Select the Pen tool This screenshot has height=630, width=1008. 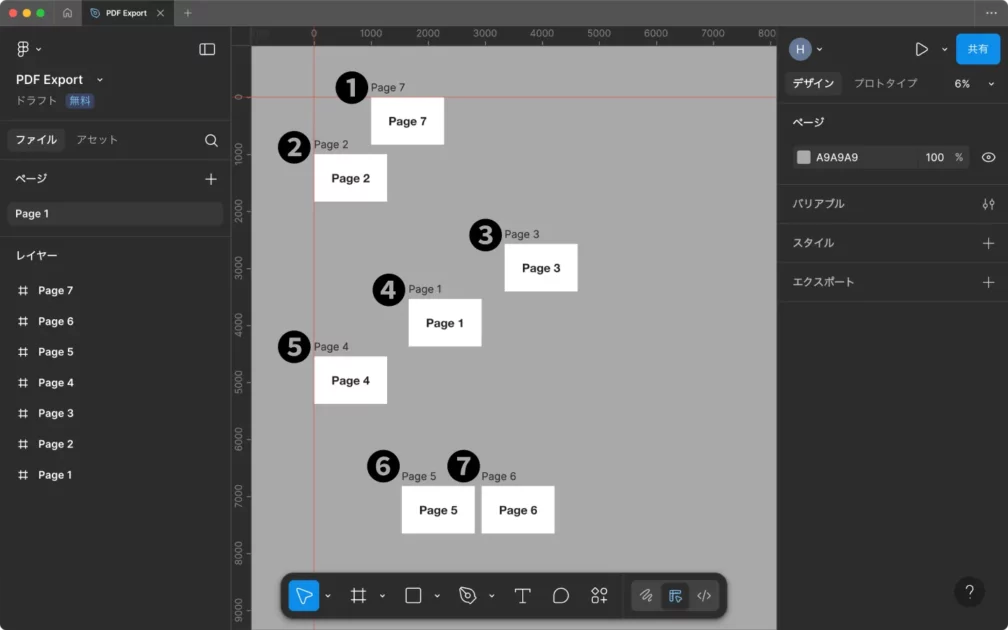click(467, 596)
